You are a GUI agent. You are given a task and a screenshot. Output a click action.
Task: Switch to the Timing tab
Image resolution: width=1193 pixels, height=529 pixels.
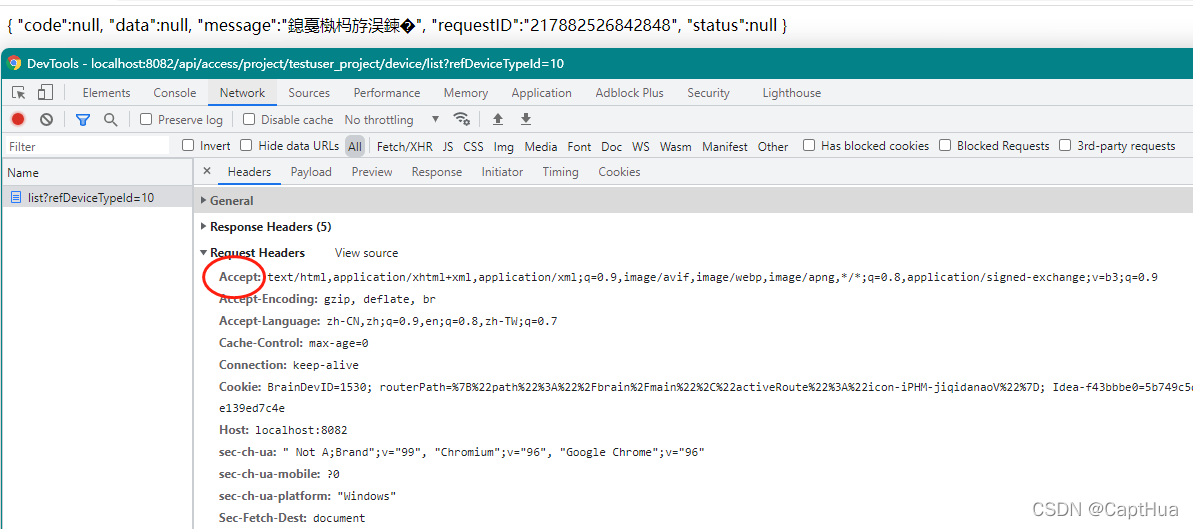tap(561, 172)
